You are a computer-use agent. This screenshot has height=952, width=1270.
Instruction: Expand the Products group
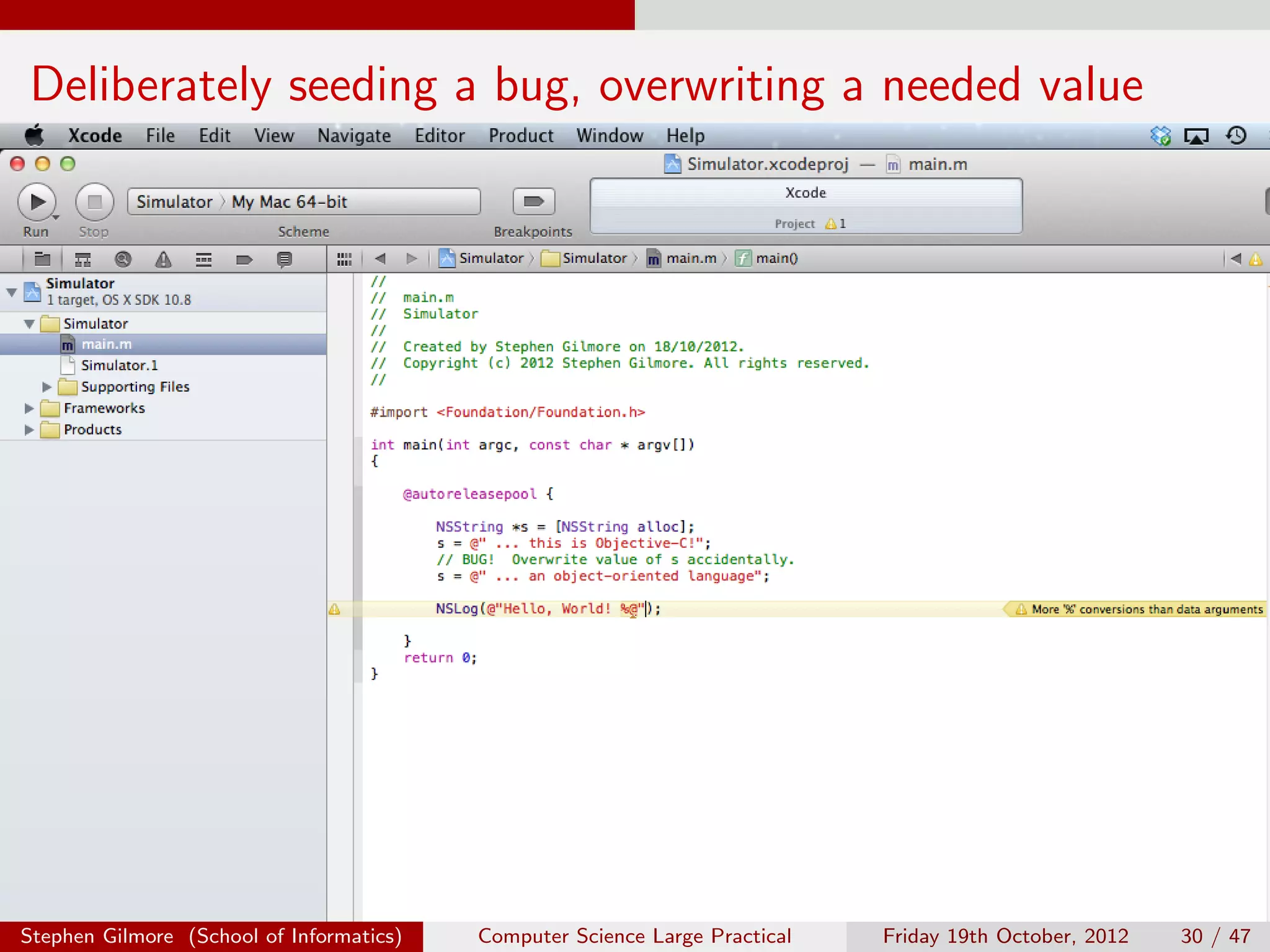pyautogui.click(x=29, y=430)
